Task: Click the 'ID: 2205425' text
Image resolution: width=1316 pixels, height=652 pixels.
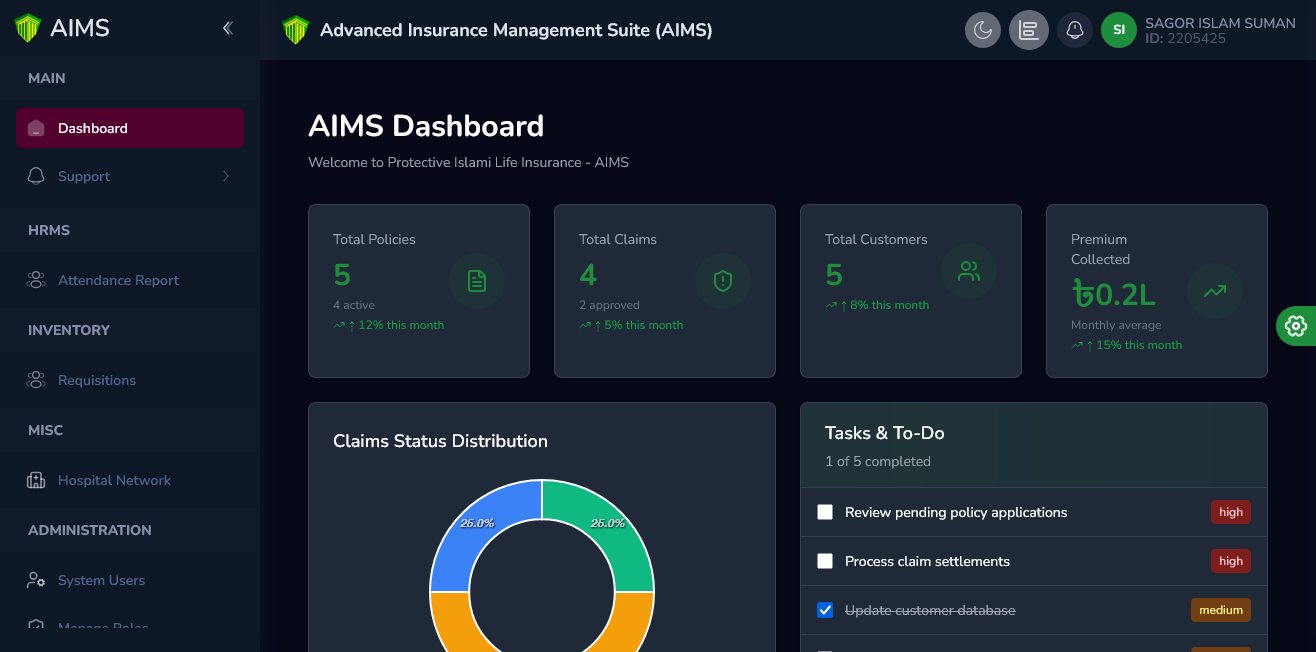Action: pyautogui.click(x=1185, y=39)
